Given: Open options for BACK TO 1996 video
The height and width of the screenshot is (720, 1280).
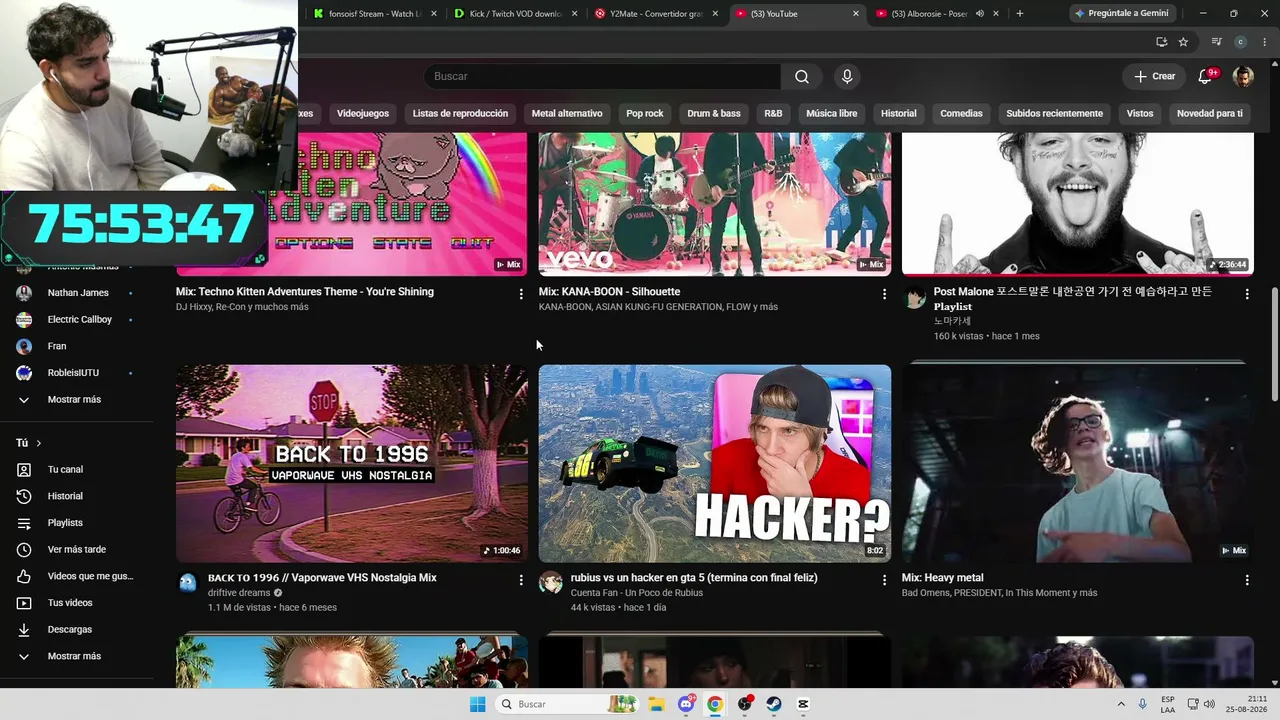Looking at the screenshot, I should click(x=521, y=580).
